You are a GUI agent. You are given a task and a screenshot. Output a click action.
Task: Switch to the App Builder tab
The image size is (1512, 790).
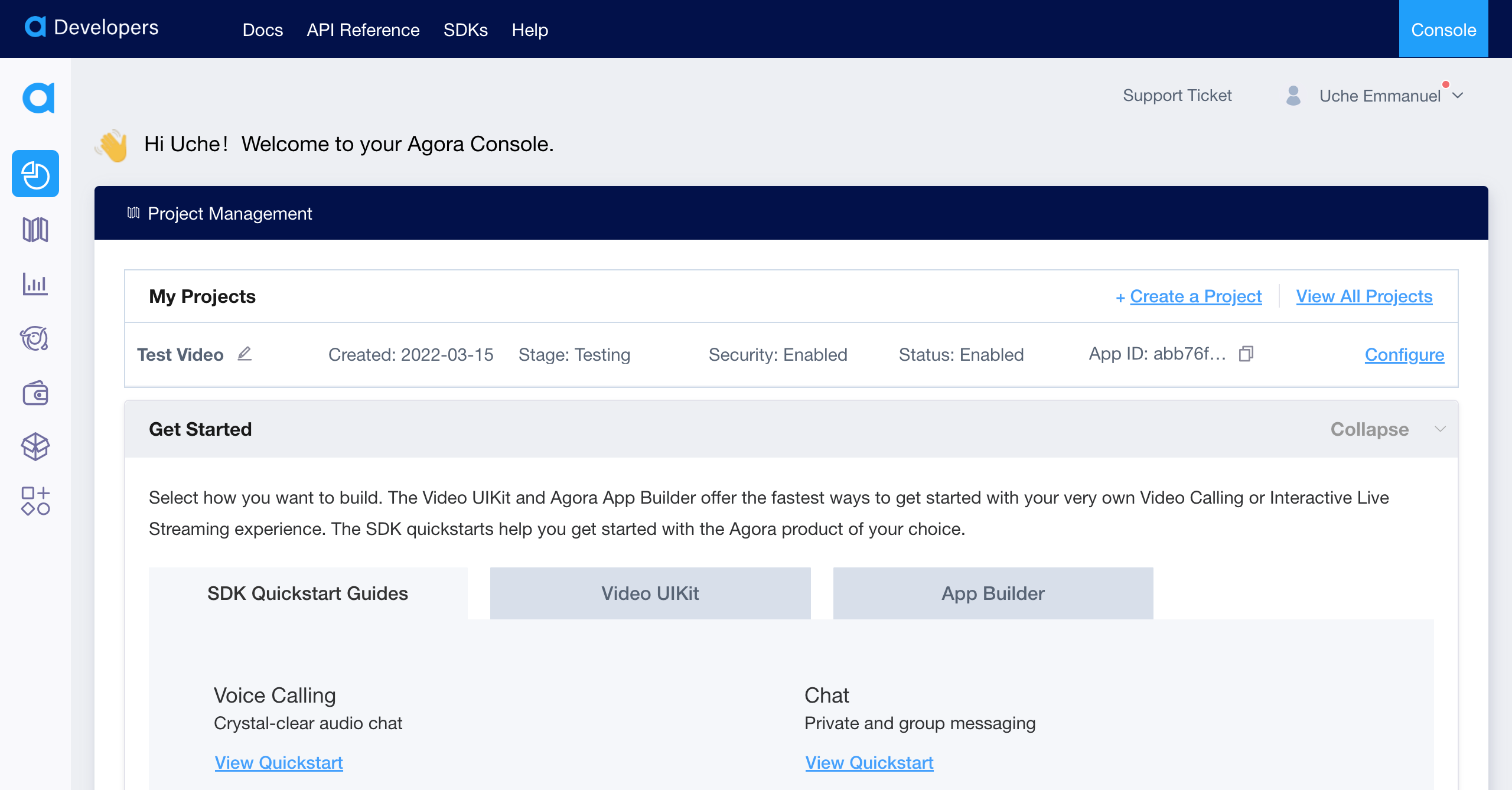point(993,593)
